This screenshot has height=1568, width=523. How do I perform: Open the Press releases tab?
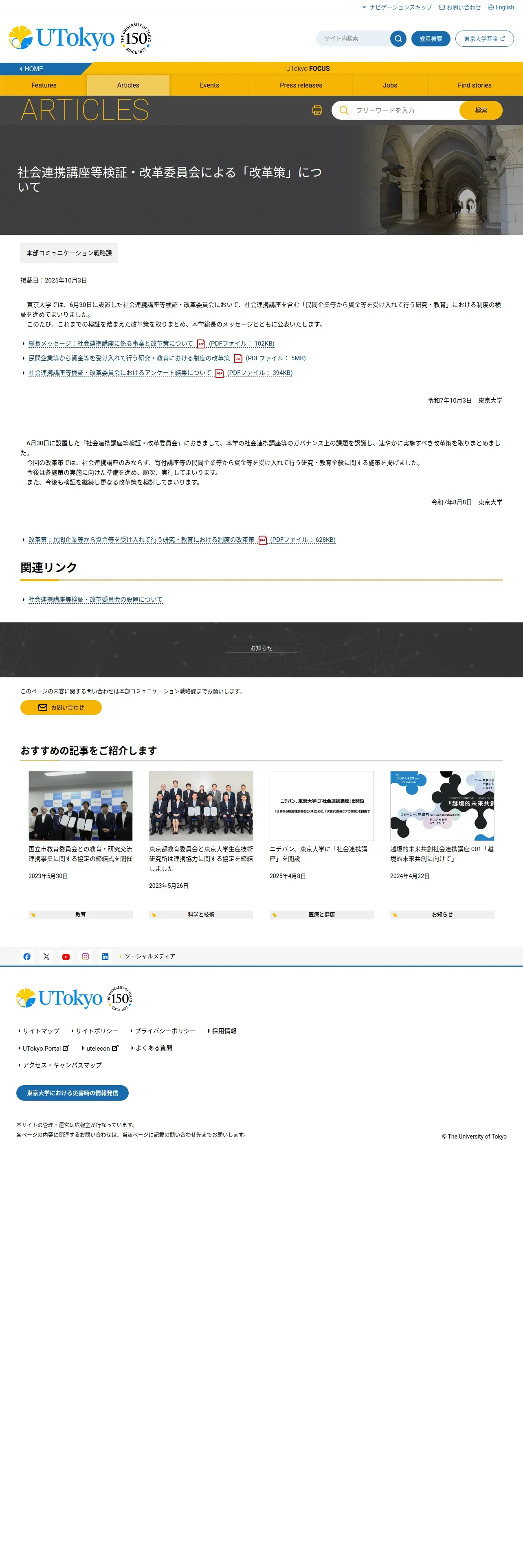(301, 85)
